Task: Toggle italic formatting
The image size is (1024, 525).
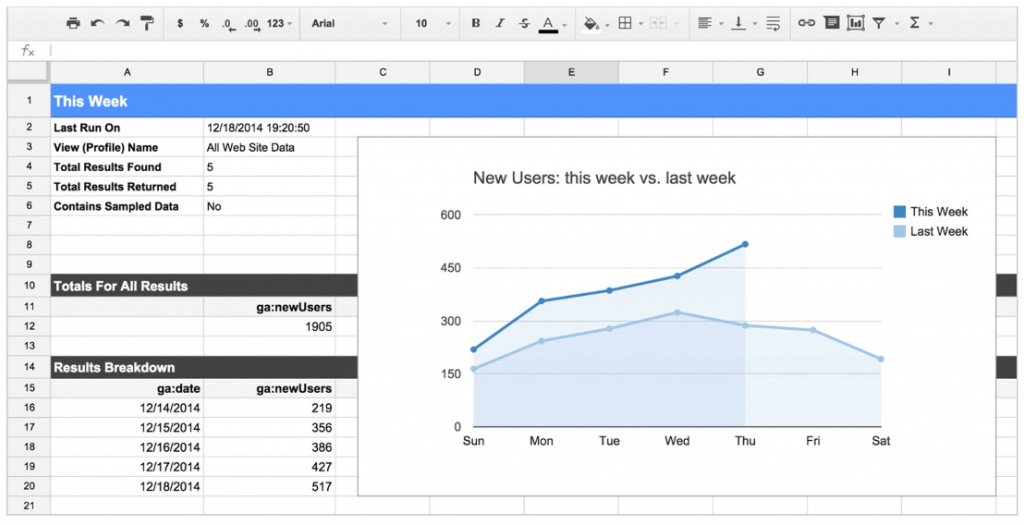Action: point(500,23)
